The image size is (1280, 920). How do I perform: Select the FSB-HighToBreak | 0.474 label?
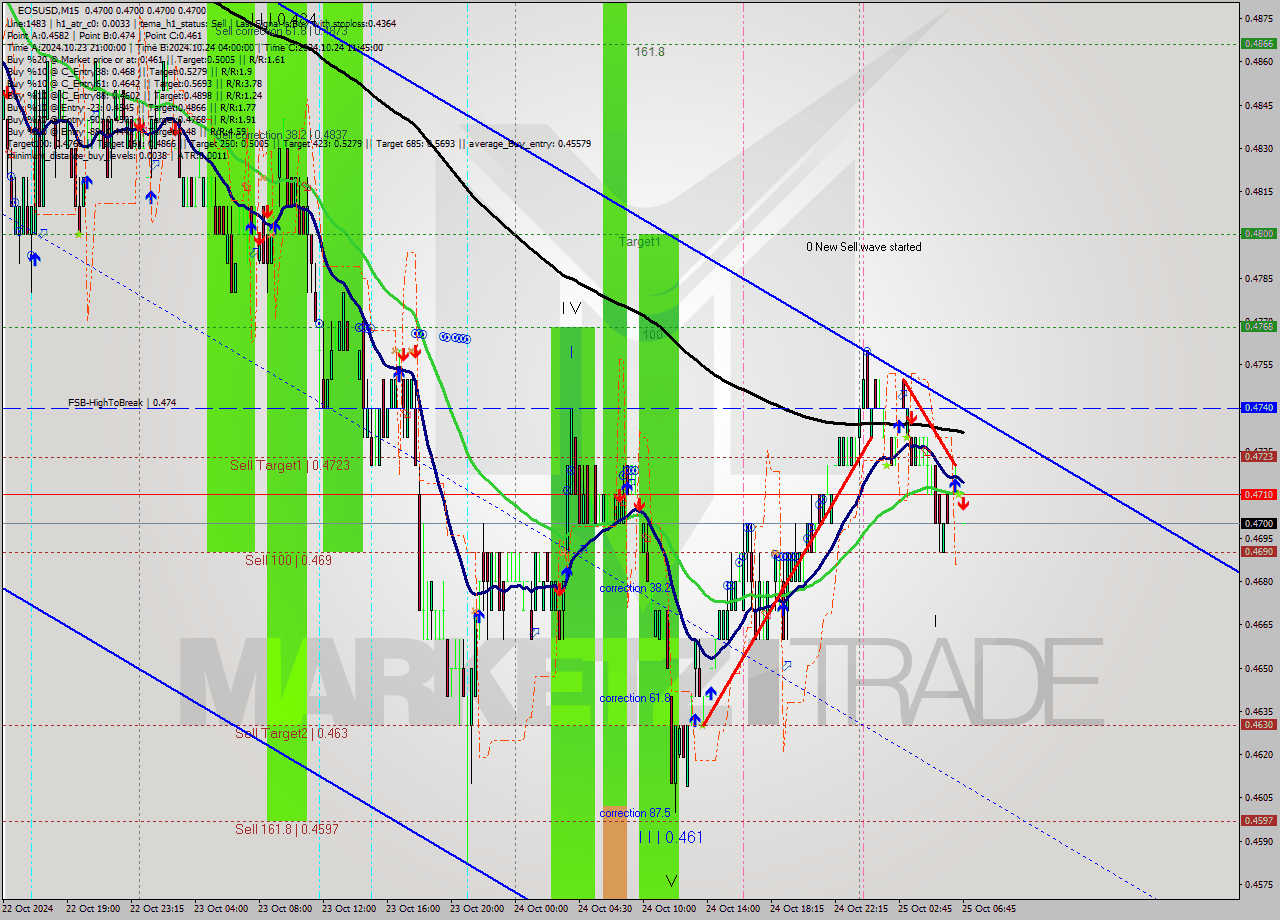pyautogui.click(x=122, y=402)
